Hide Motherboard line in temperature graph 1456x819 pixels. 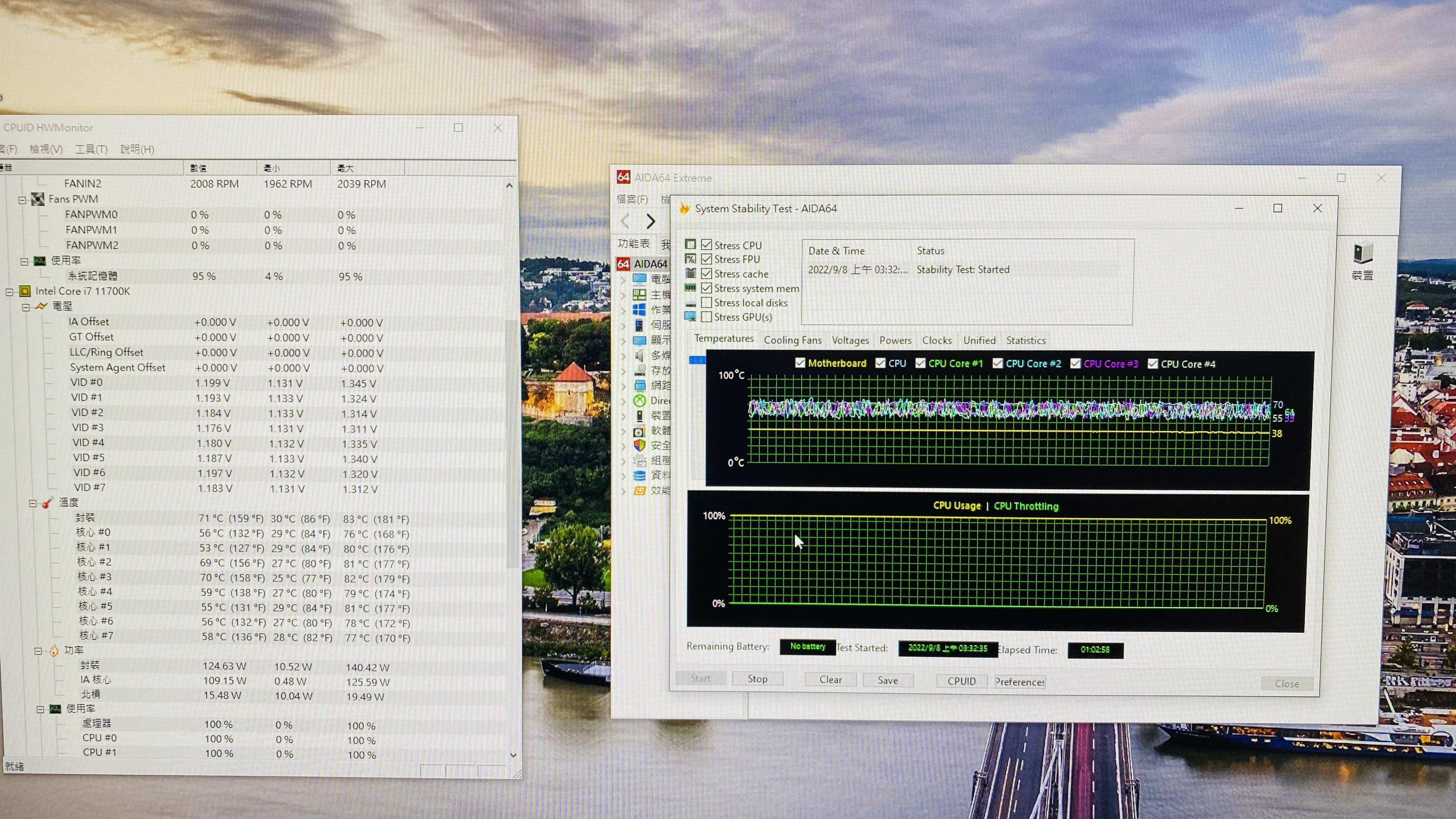click(x=800, y=363)
